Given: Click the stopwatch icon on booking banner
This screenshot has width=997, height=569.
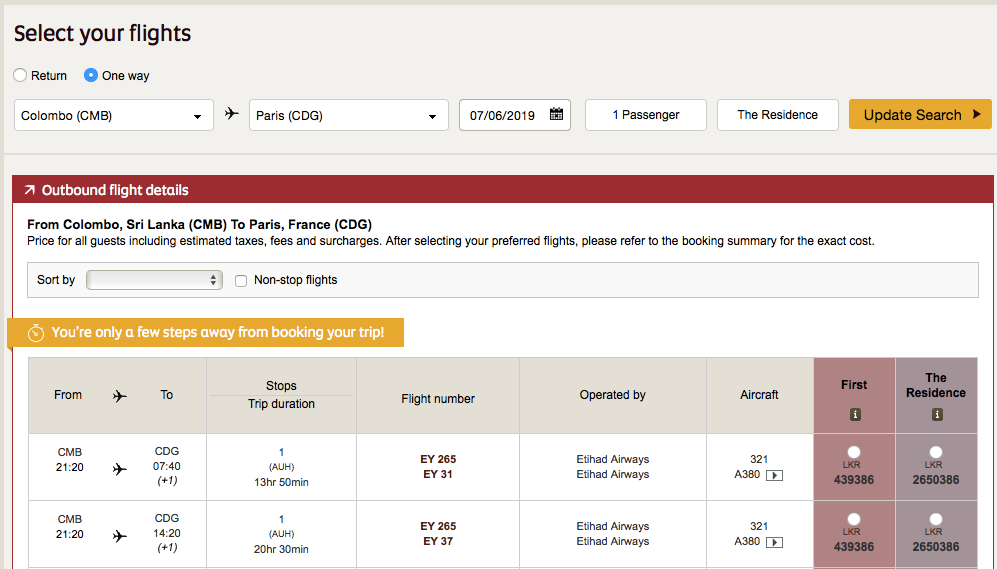Looking at the screenshot, I should click(x=36, y=333).
